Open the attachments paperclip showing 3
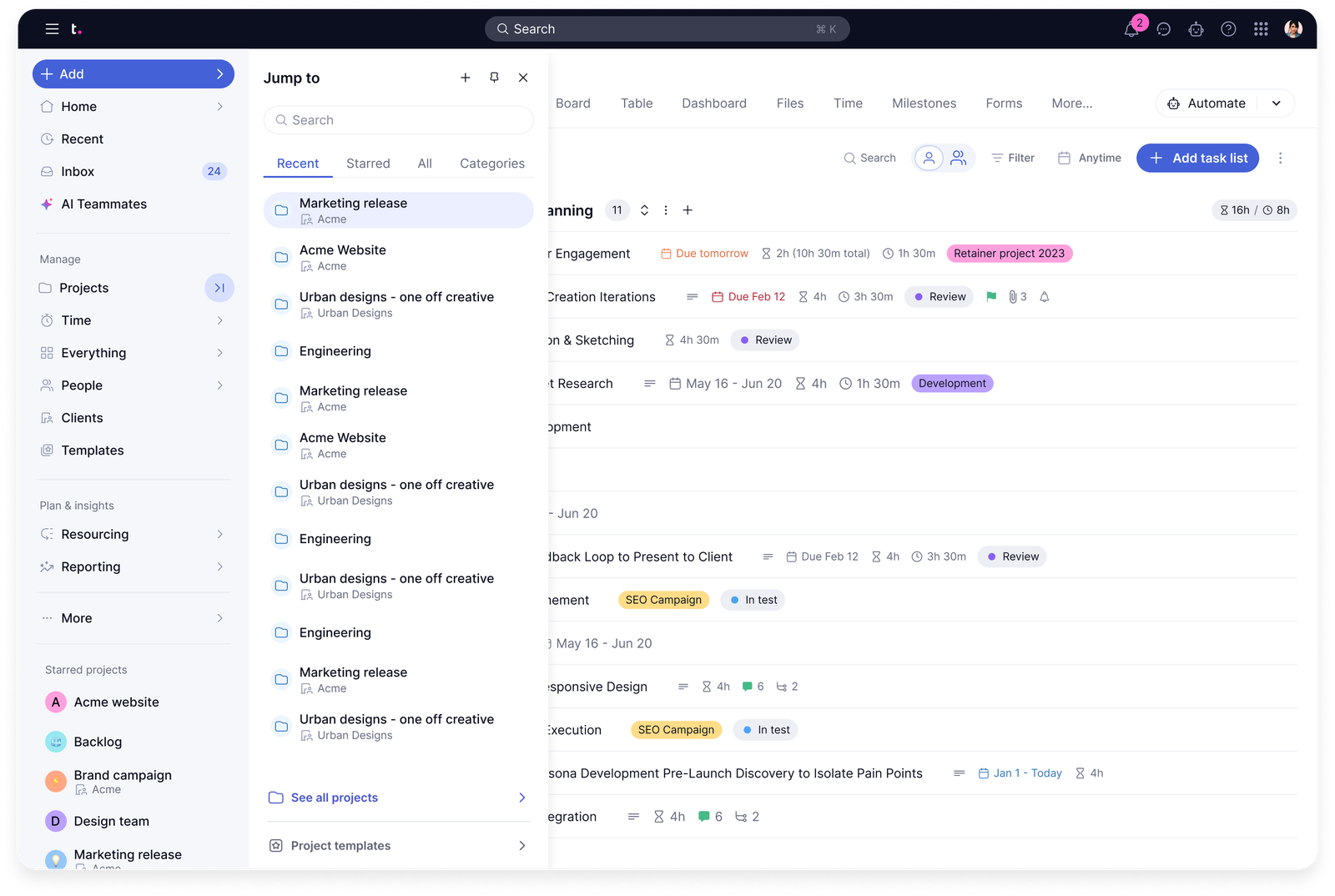 1017,297
